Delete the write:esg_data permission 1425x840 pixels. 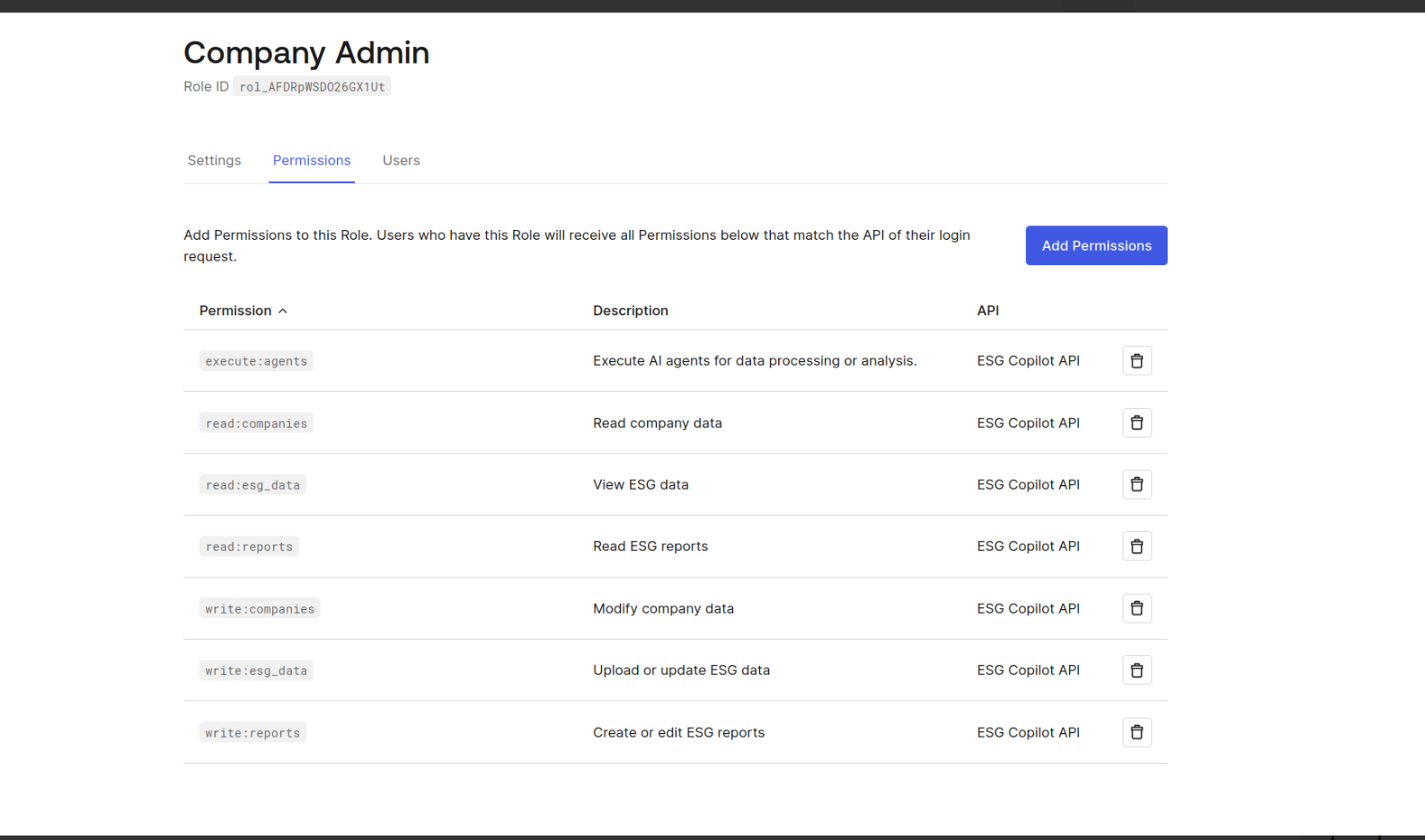[x=1137, y=670]
